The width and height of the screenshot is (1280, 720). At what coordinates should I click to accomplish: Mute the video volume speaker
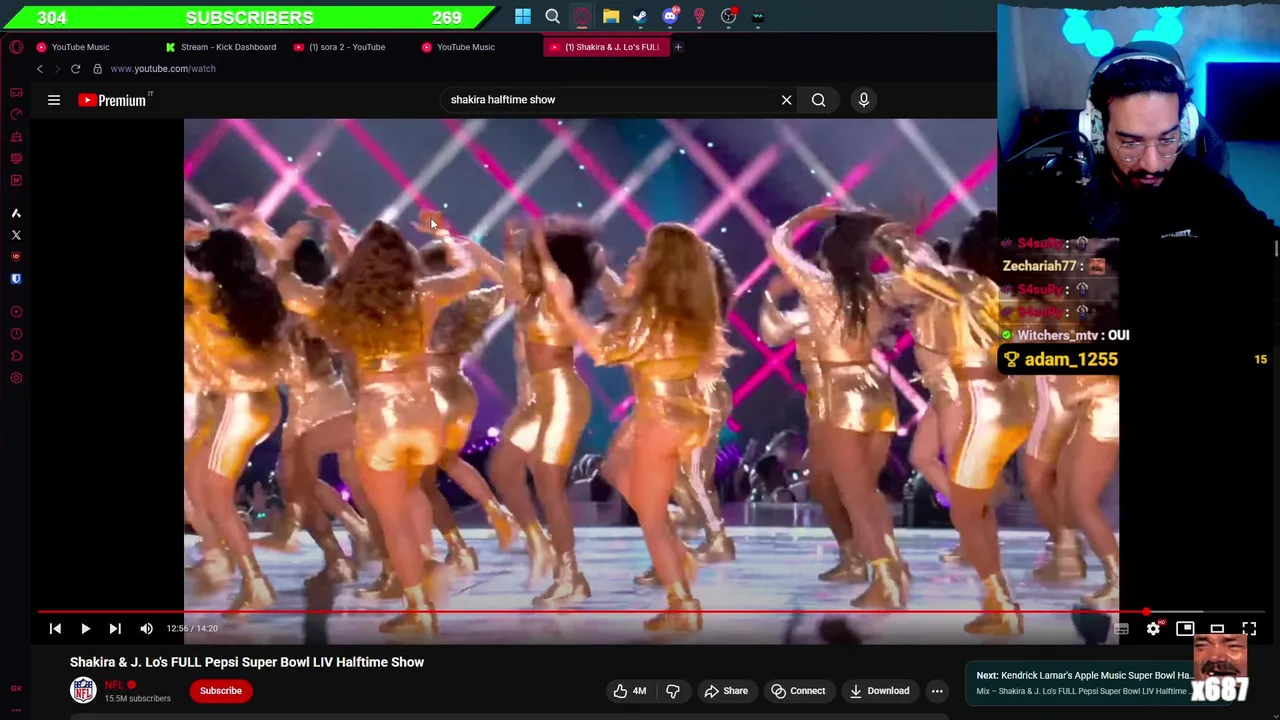pyautogui.click(x=146, y=628)
